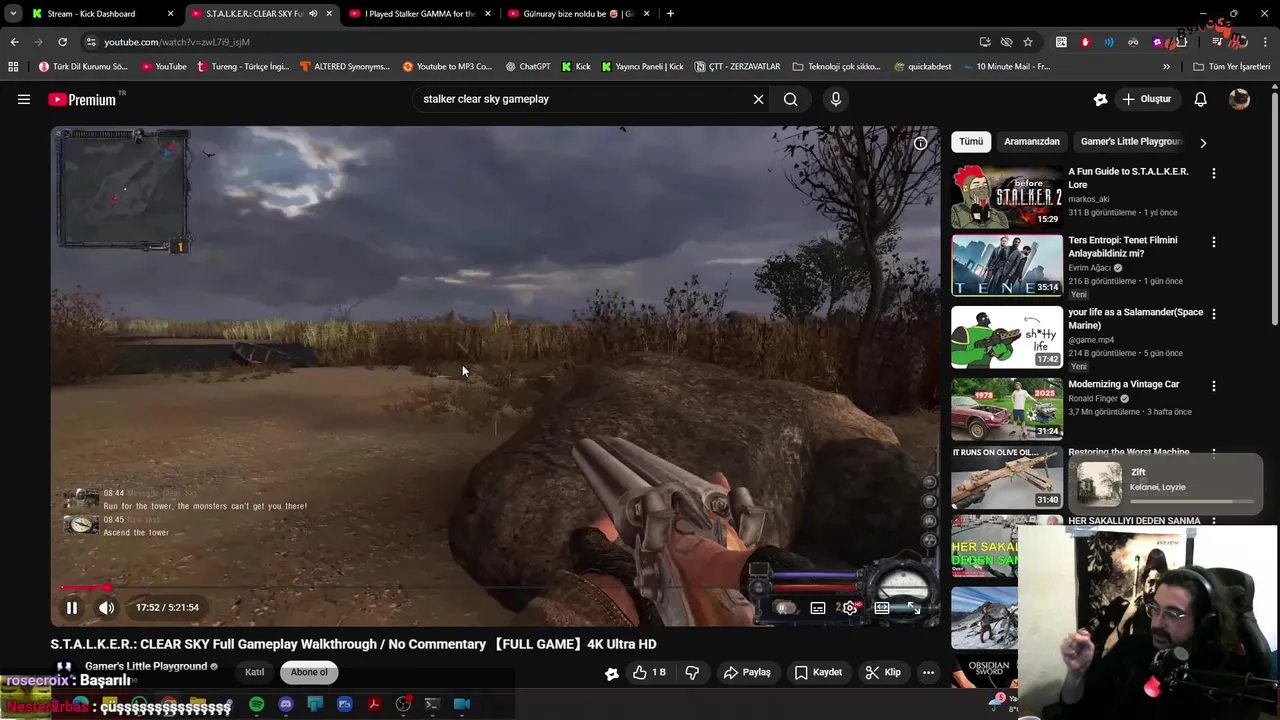The height and width of the screenshot is (720, 1280).
Task: Bookmark this page with star icon
Action: pos(1028,42)
